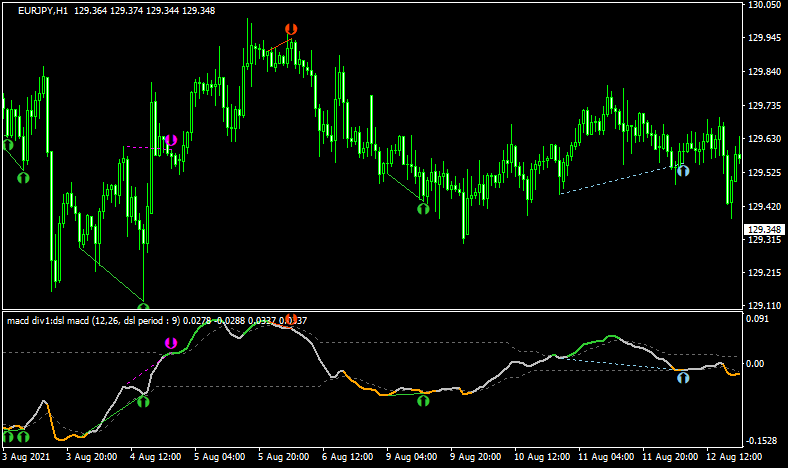
Task: Click the 129.735 price axis label
Action: [x=764, y=106]
